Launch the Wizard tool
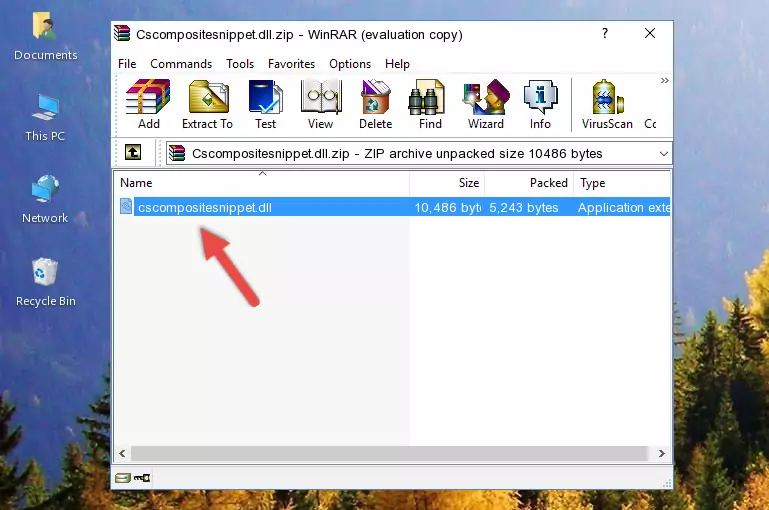 tap(486, 104)
